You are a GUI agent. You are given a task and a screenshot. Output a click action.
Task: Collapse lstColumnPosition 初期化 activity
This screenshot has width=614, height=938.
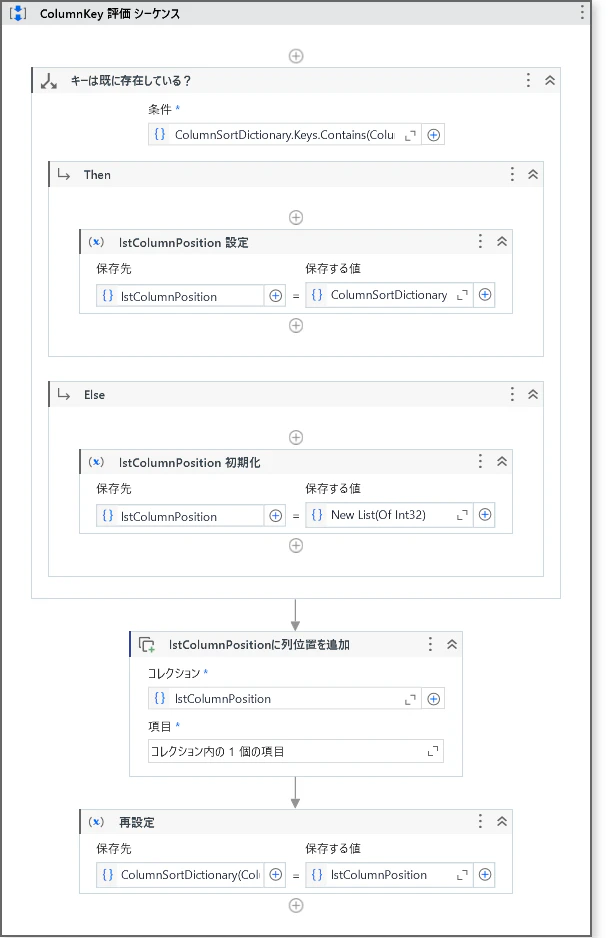[501, 461]
